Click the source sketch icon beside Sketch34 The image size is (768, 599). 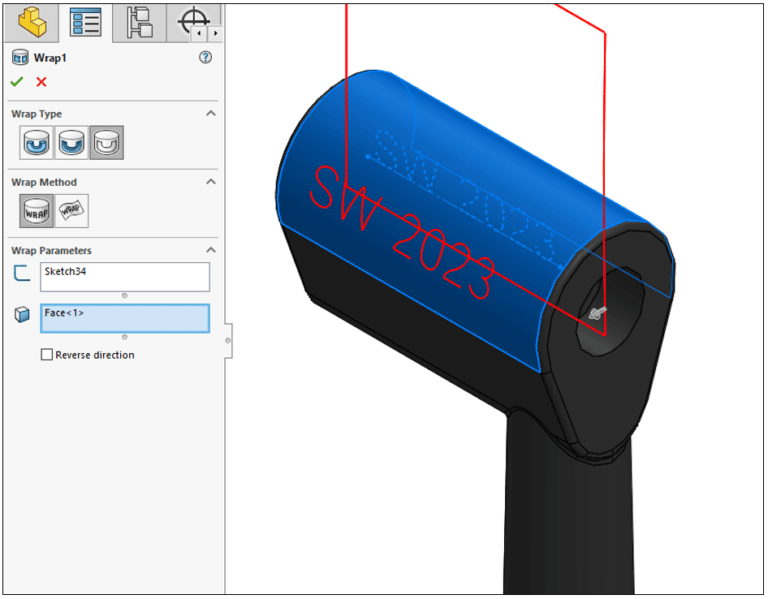tap(22, 273)
